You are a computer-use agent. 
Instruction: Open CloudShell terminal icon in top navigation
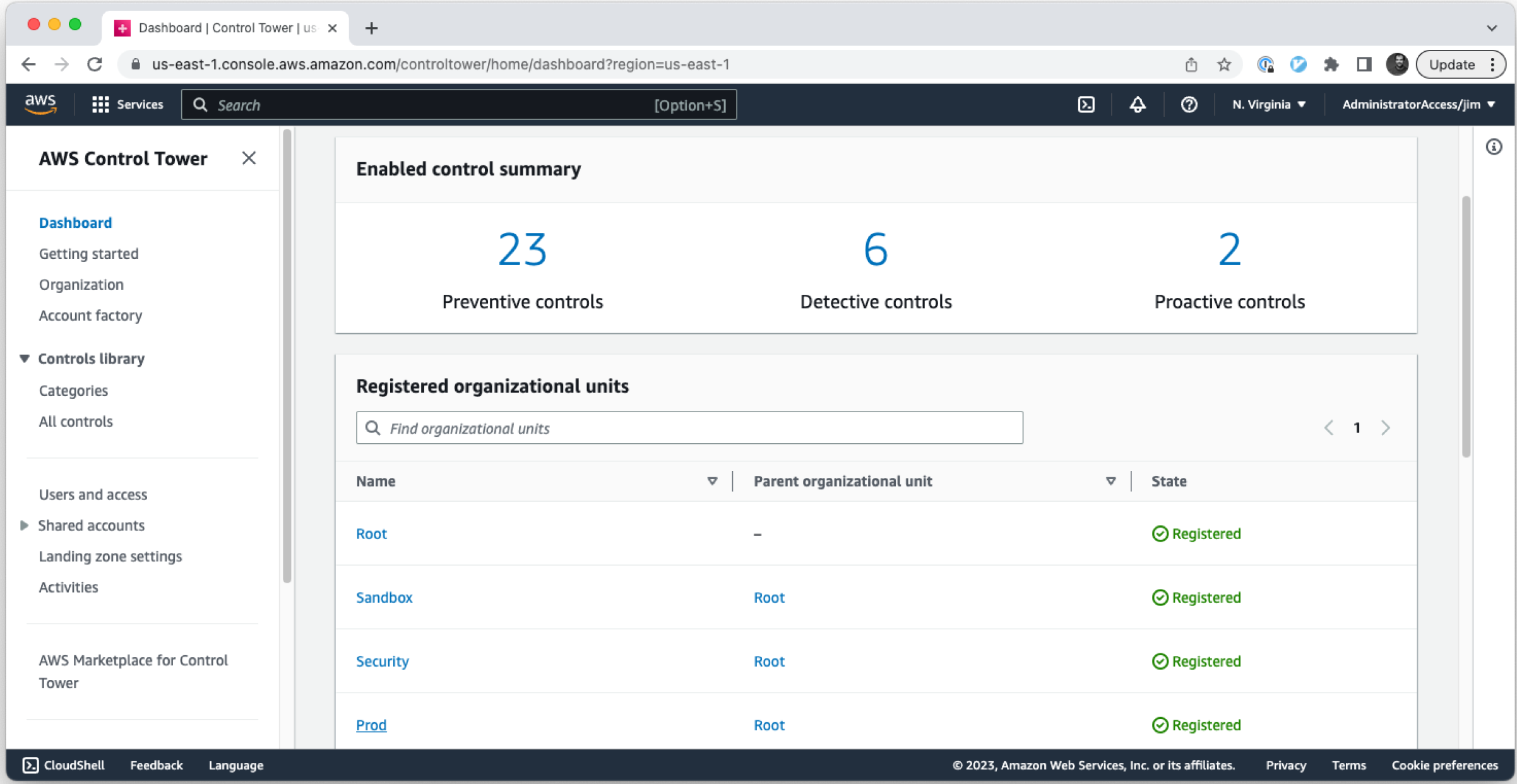tap(1086, 105)
